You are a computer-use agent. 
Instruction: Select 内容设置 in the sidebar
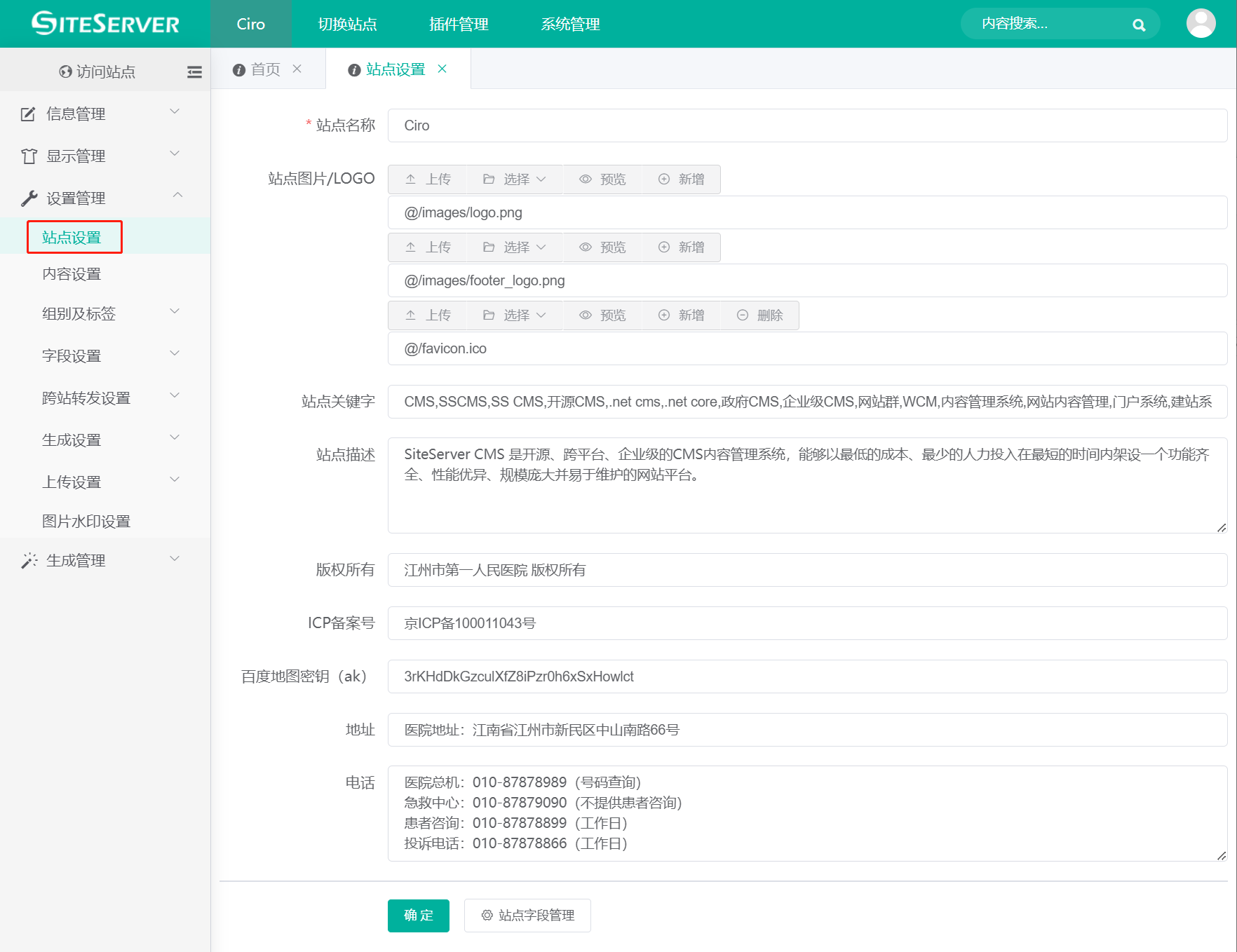[x=72, y=274]
